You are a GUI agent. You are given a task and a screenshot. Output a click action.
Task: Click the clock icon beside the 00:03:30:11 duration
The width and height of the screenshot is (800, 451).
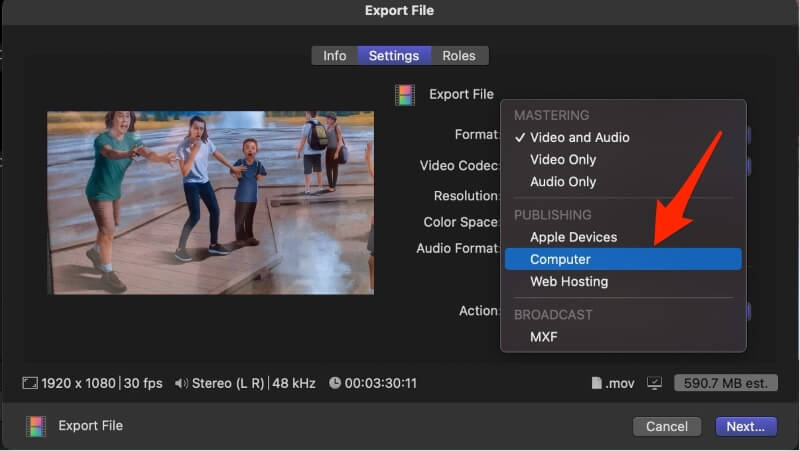334,383
